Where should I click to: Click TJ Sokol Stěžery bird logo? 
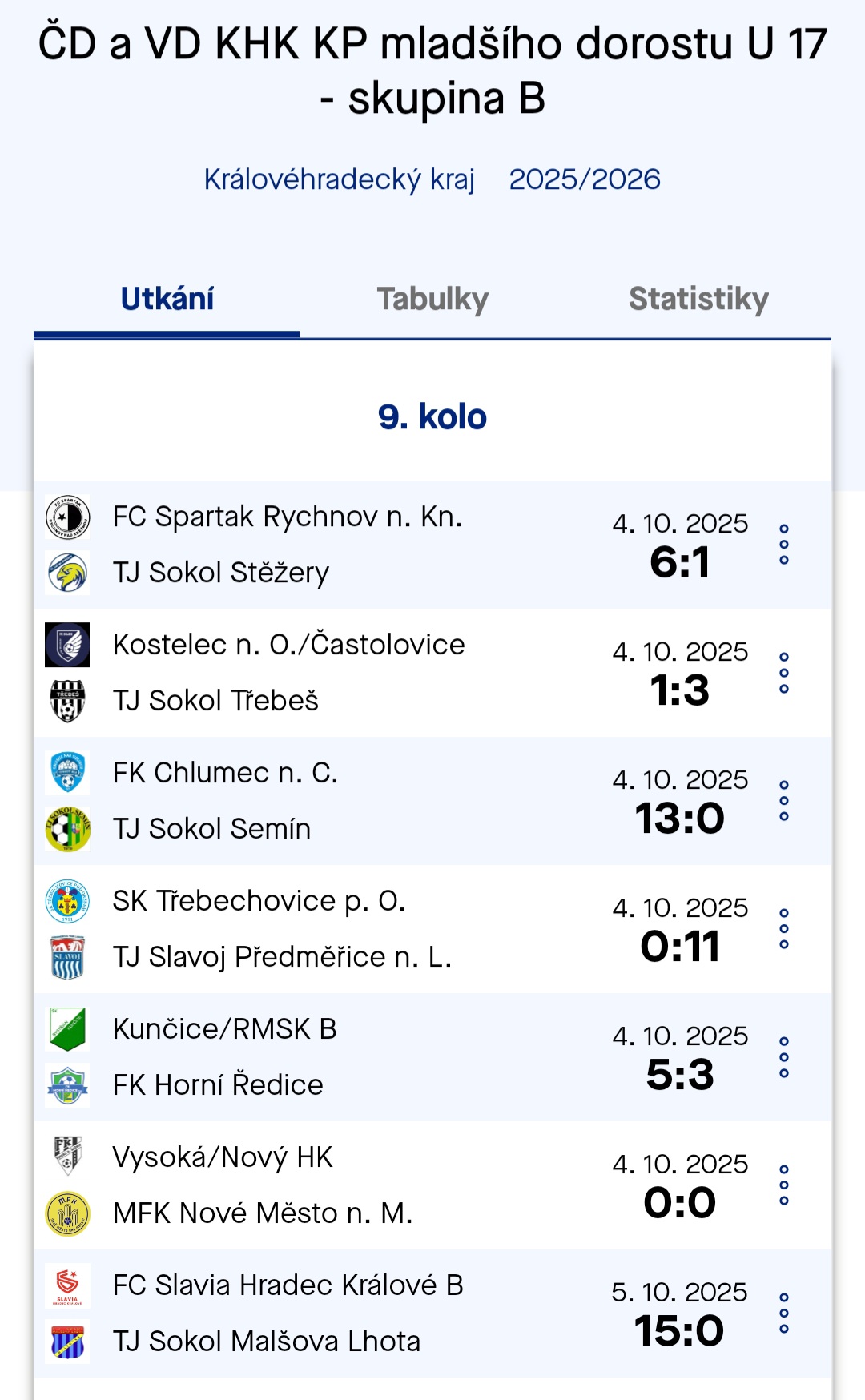pyautogui.click(x=68, y=573)
